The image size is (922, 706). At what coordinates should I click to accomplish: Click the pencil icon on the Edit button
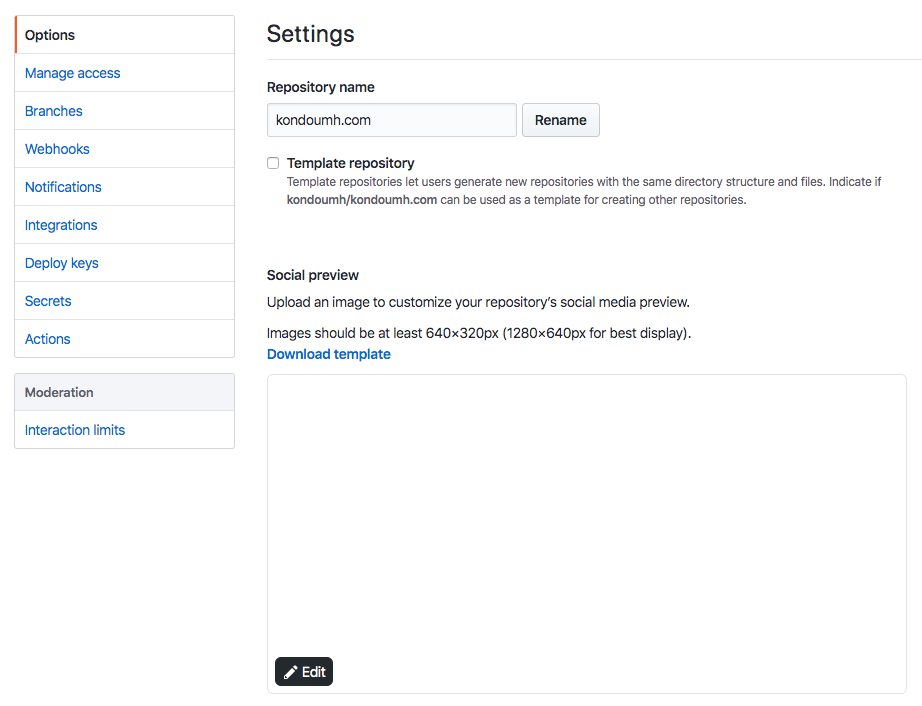pyautogui.click(x=291, y=671)
